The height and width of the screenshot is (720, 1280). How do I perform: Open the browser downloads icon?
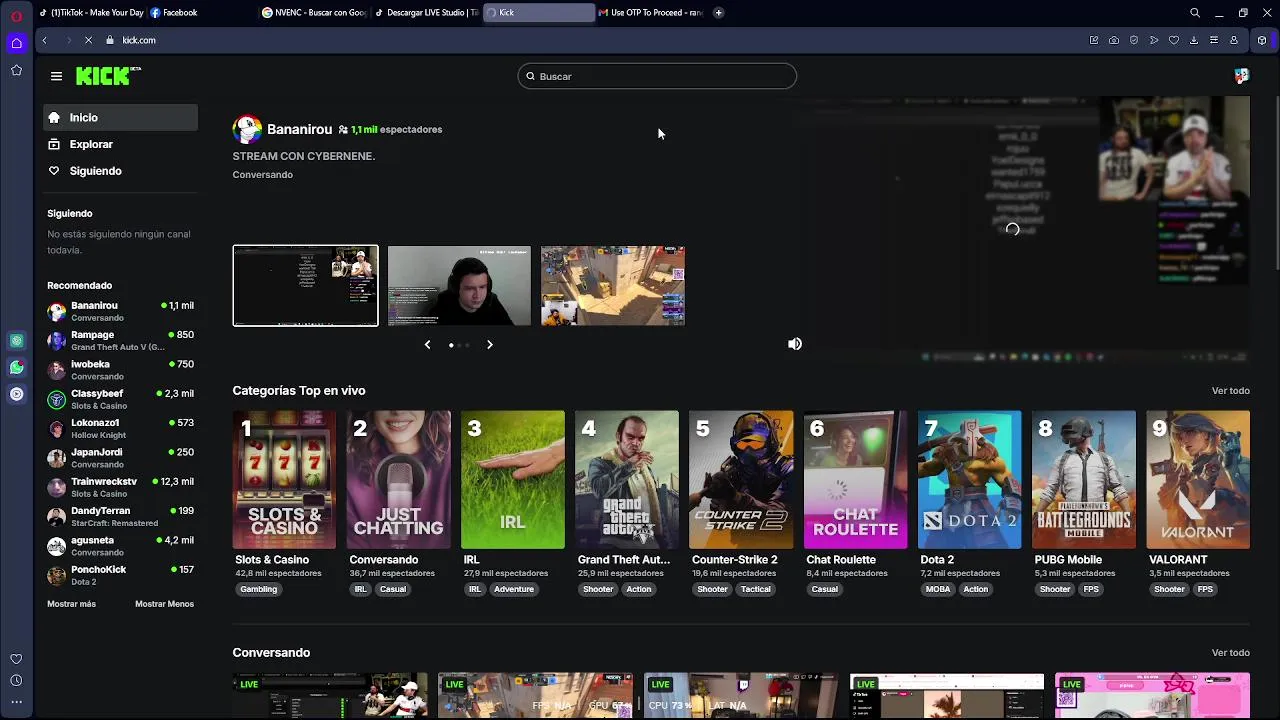[x=1194, y=40]
